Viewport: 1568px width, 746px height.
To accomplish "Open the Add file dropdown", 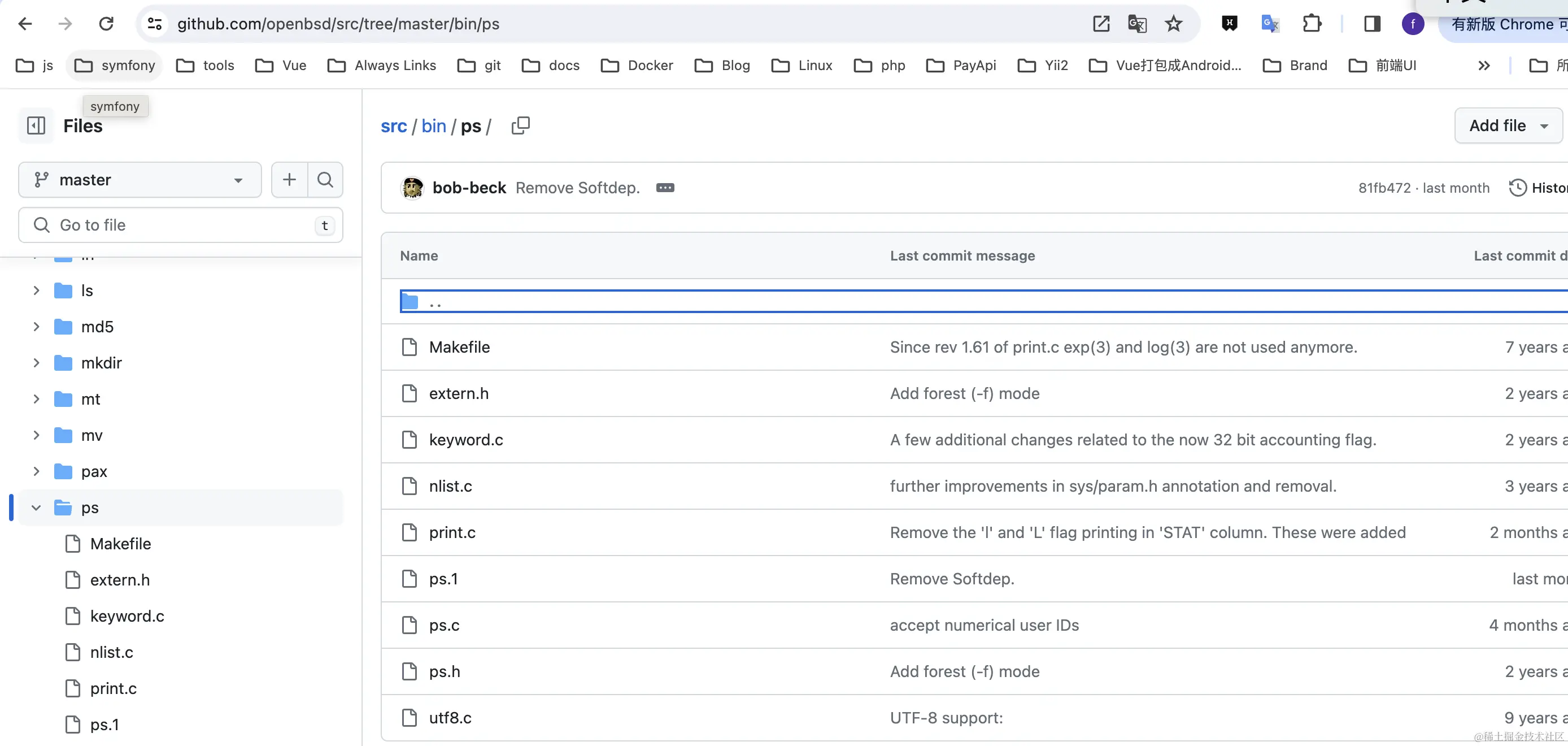I will click(1508, 125).
